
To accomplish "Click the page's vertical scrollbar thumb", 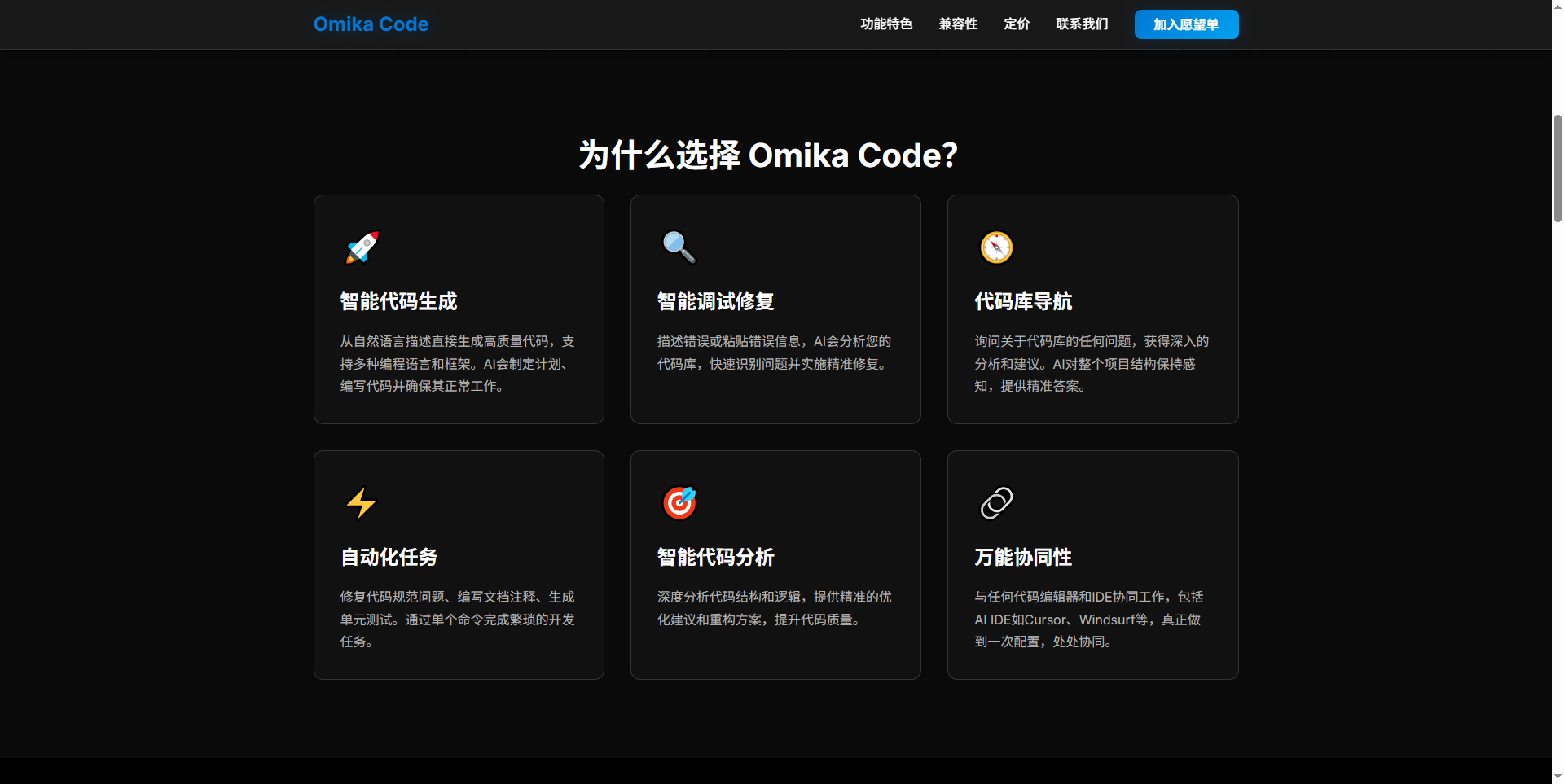I will (1557, 167).
